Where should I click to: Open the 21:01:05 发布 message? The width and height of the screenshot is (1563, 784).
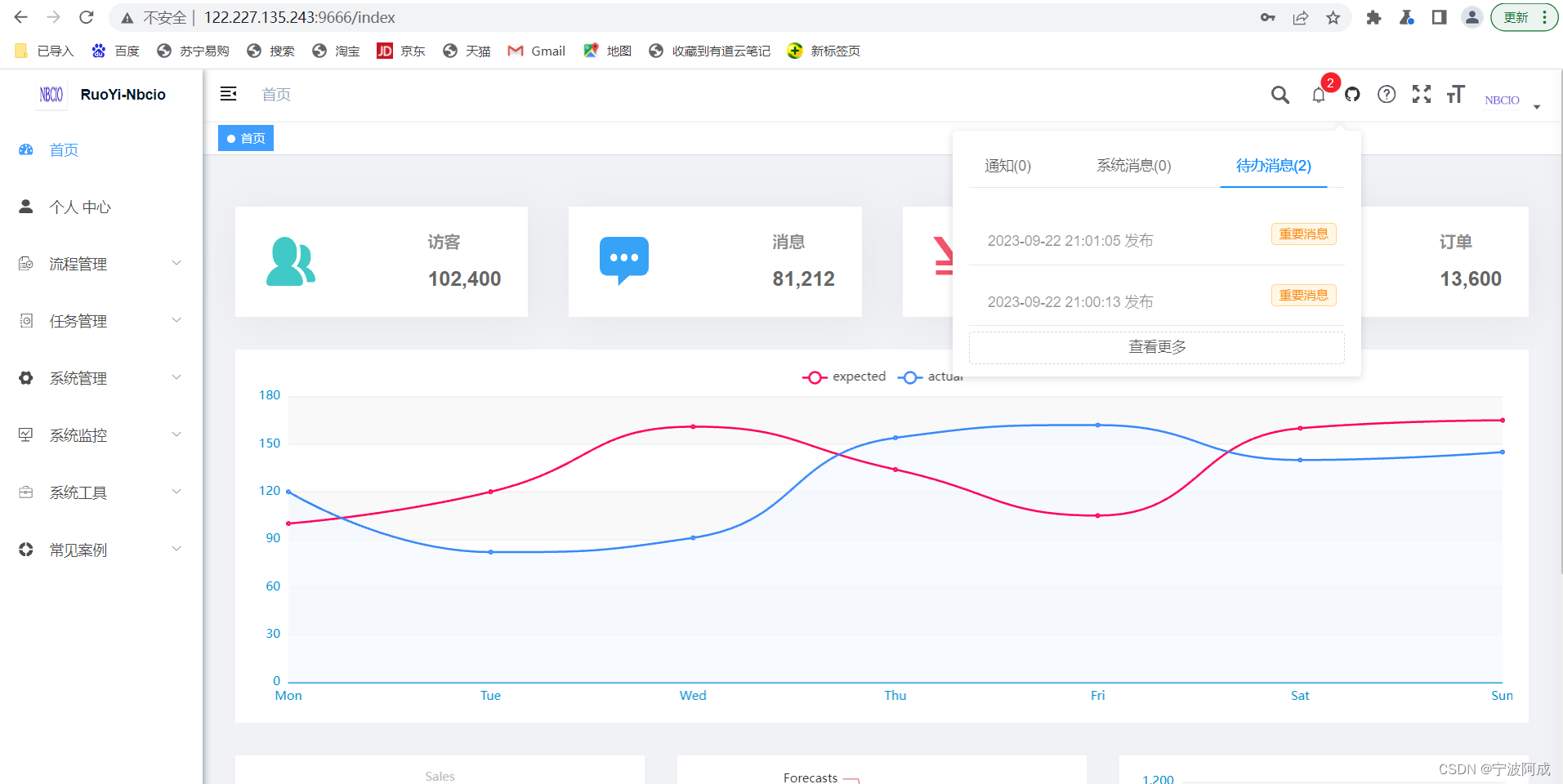point(1070,241)
